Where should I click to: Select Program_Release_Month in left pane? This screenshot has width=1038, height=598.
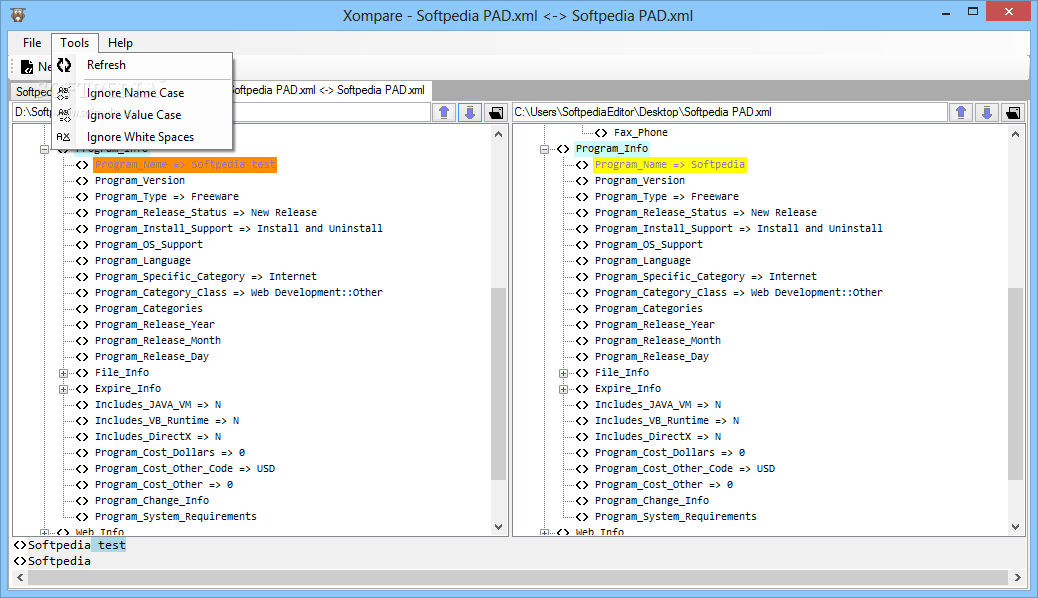point(158,340)
